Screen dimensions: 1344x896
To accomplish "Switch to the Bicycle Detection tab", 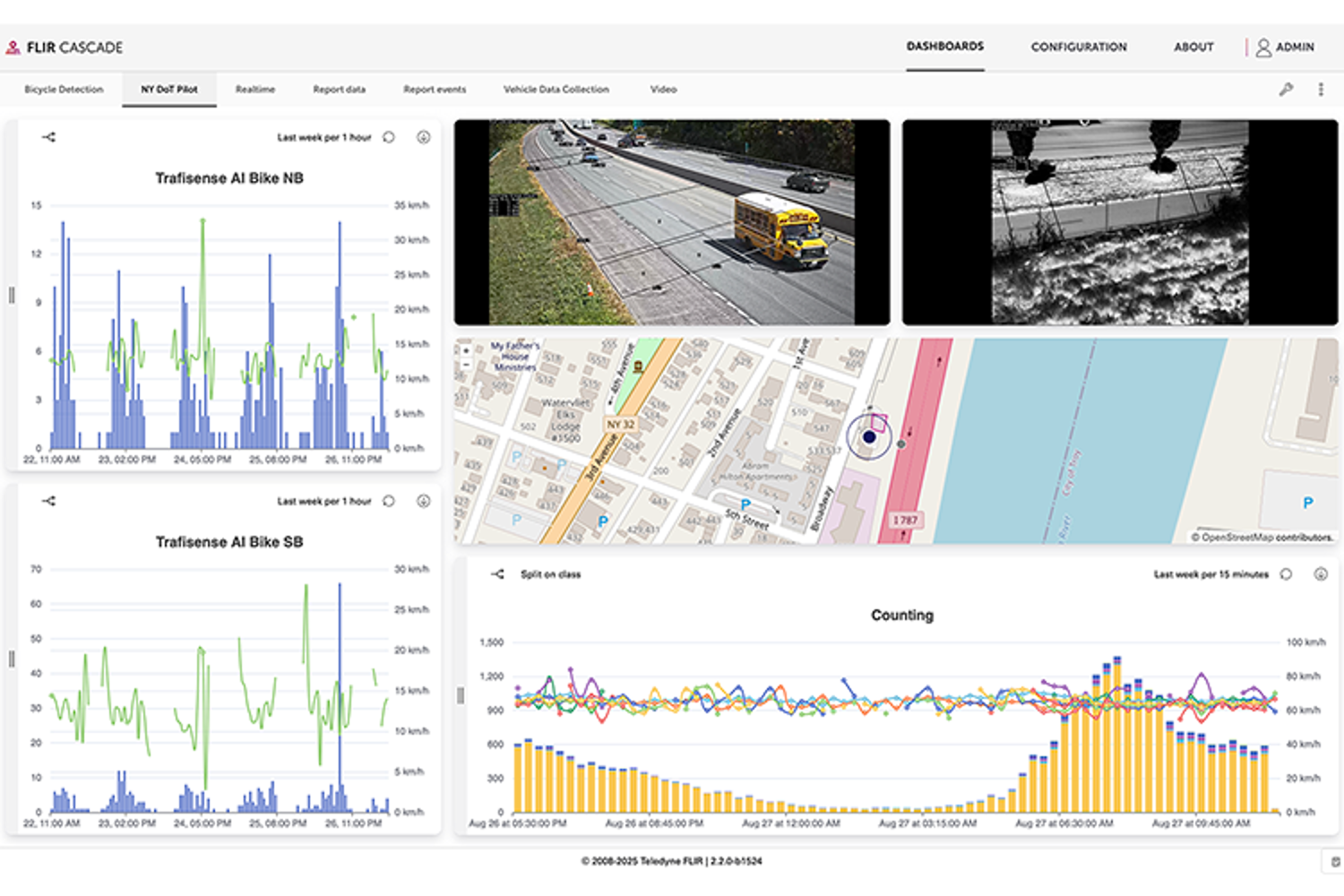I will 64,90.
